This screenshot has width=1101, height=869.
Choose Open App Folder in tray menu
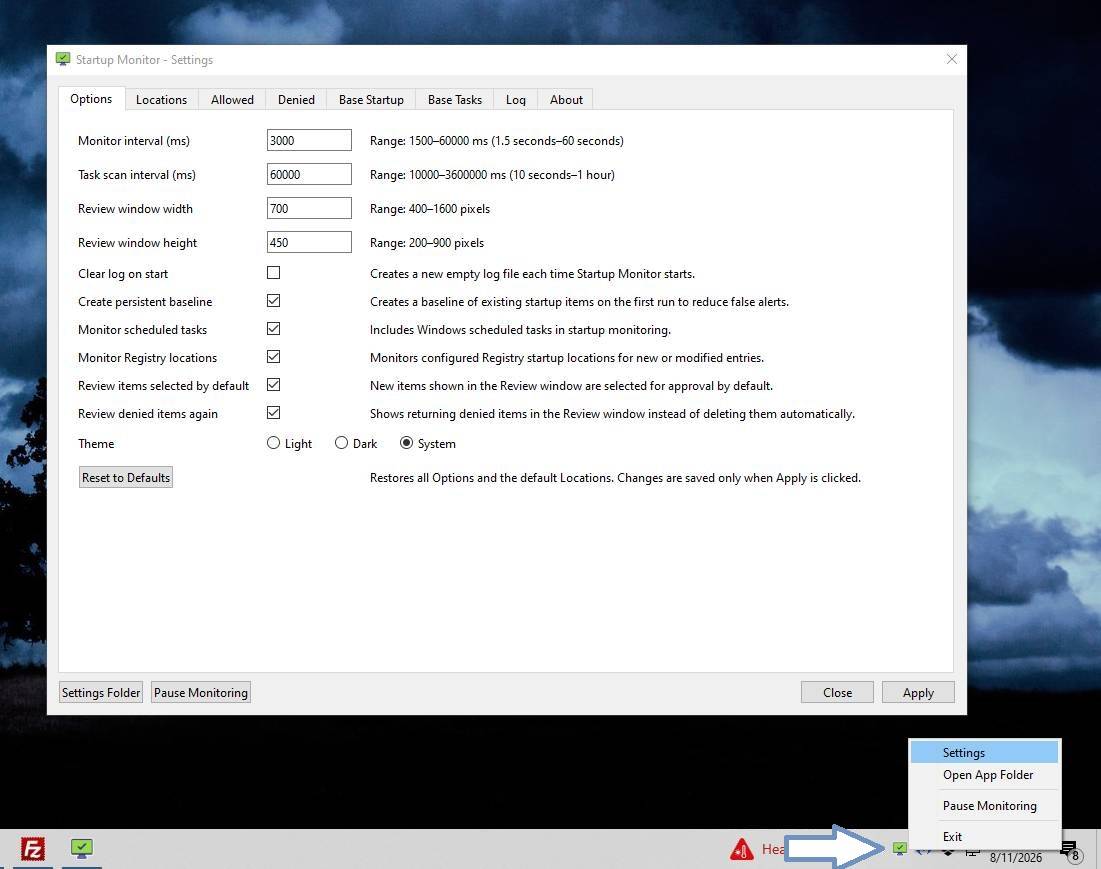point(984,775)
